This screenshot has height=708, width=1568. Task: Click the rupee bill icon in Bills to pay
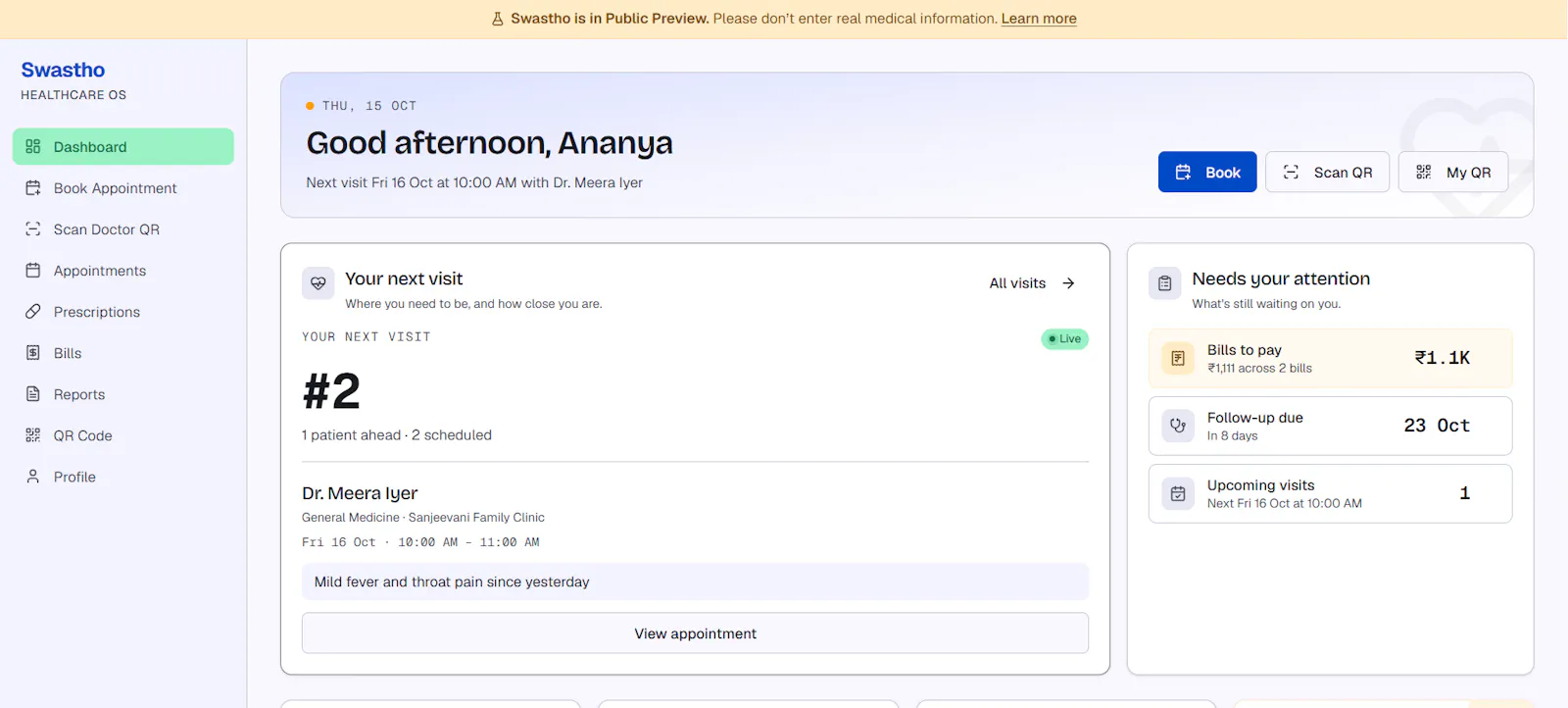point(1178,359)
